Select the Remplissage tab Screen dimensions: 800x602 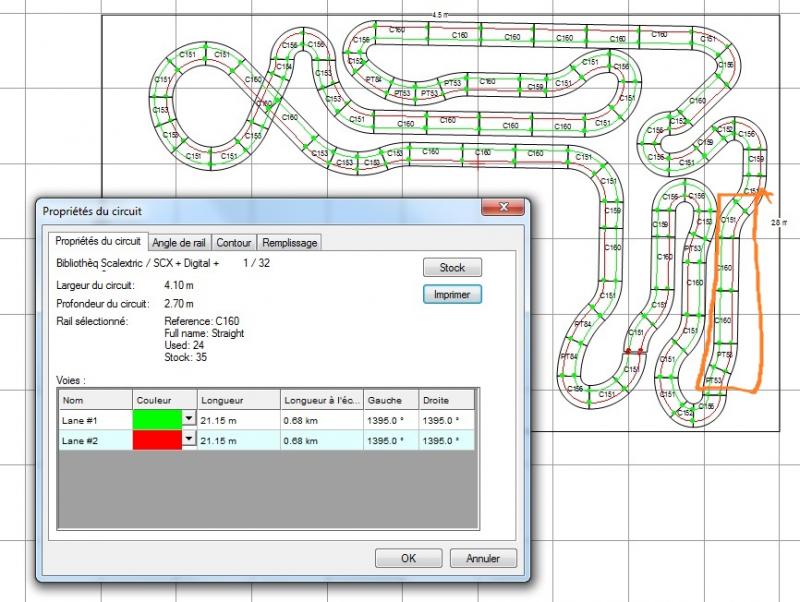[x=288, y=242]
